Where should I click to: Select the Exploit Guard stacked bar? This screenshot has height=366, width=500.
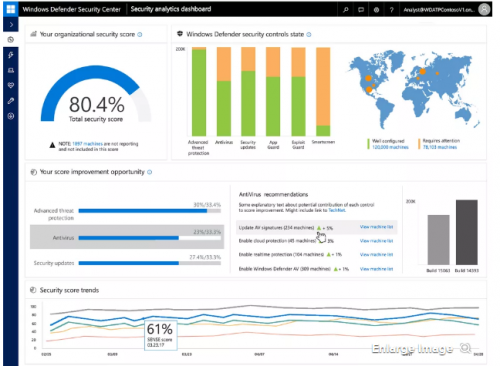(298, 92)
